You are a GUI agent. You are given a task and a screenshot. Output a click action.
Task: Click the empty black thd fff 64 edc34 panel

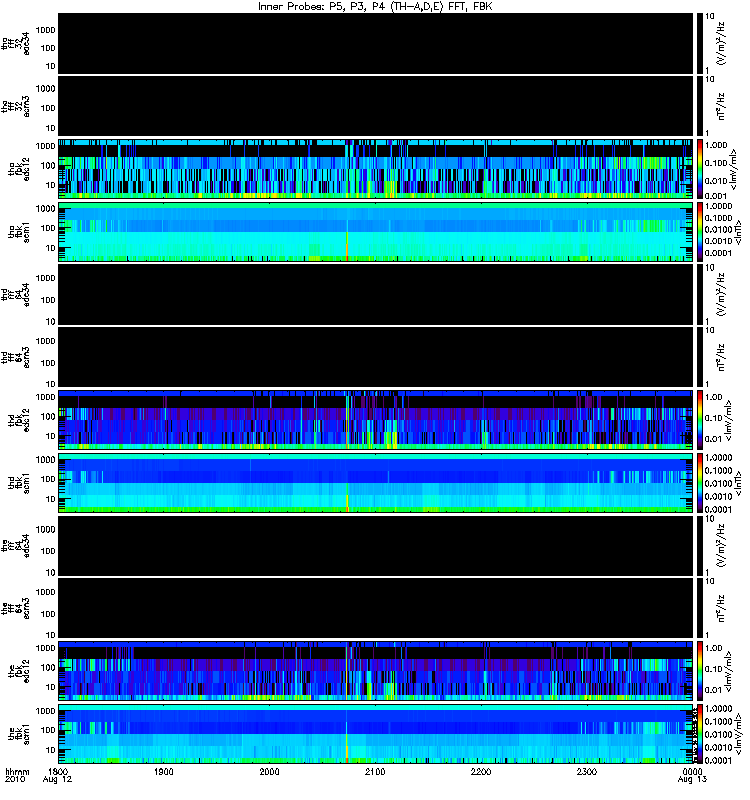pos(376,294)
